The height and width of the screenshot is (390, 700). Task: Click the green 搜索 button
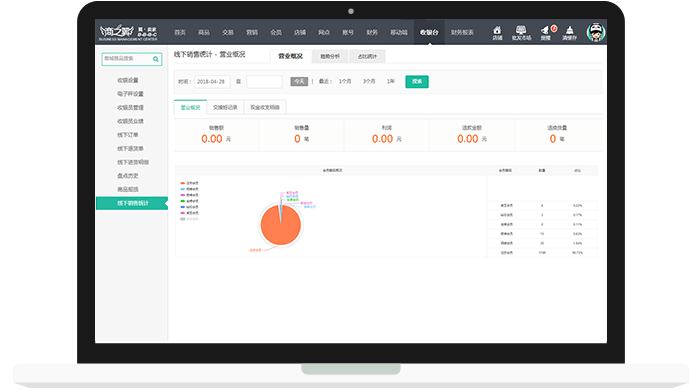click(417, 82)
